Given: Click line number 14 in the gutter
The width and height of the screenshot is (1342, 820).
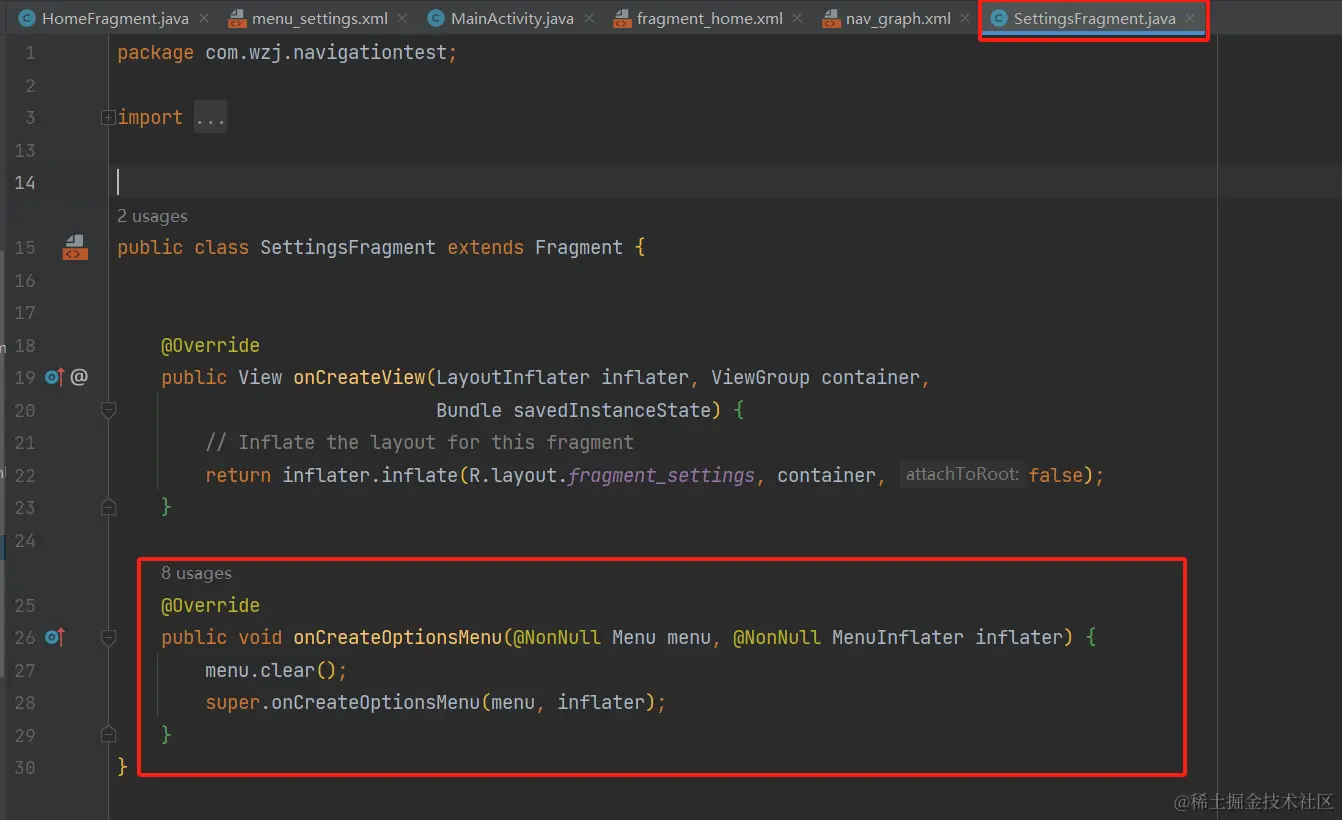Looking at the screenshot, I should point(25,182).
